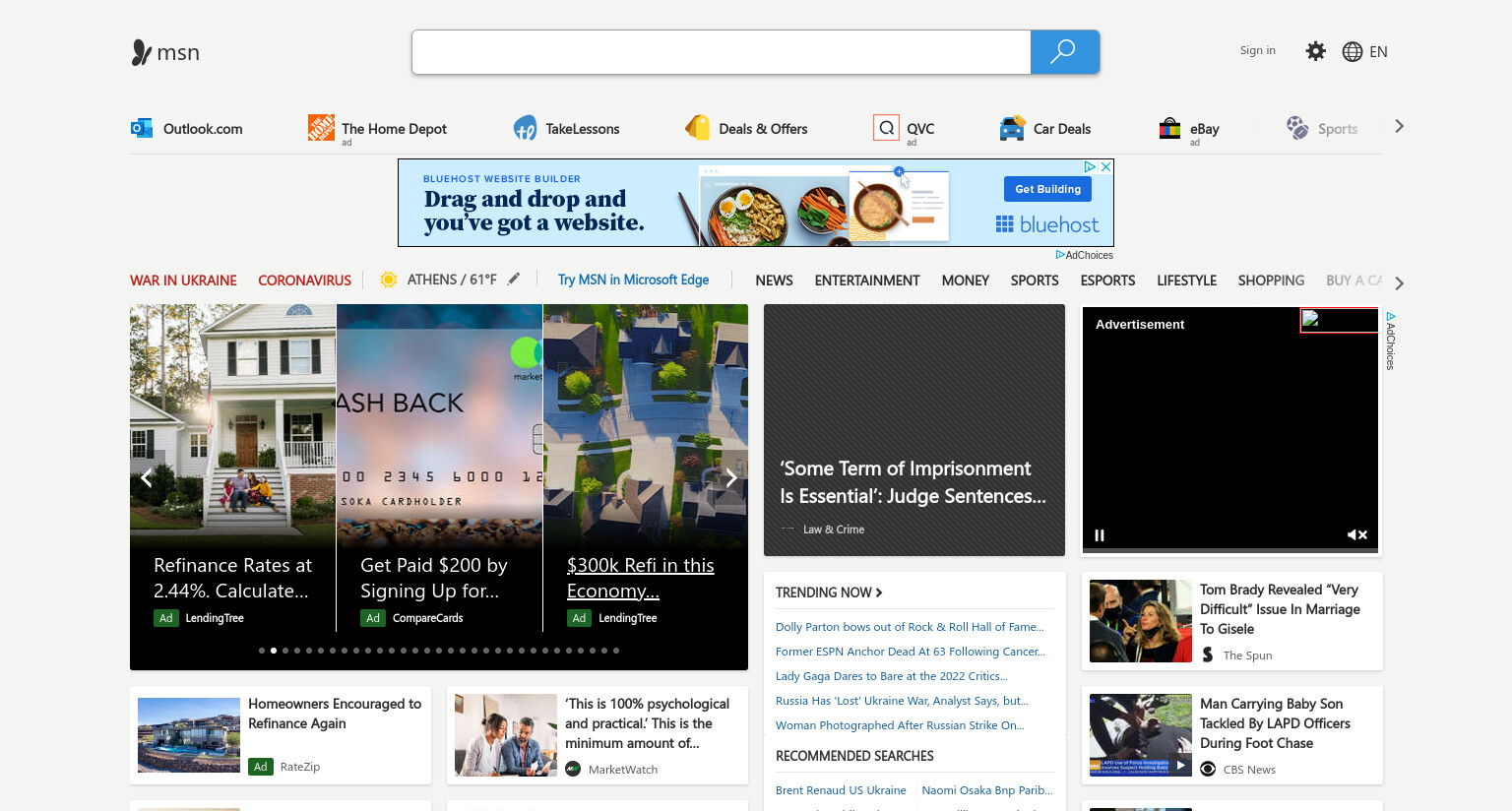Open eBay shopping bag icon
The height and width of the screenshot is (811, 1512).
click(x=1169, y=128)
